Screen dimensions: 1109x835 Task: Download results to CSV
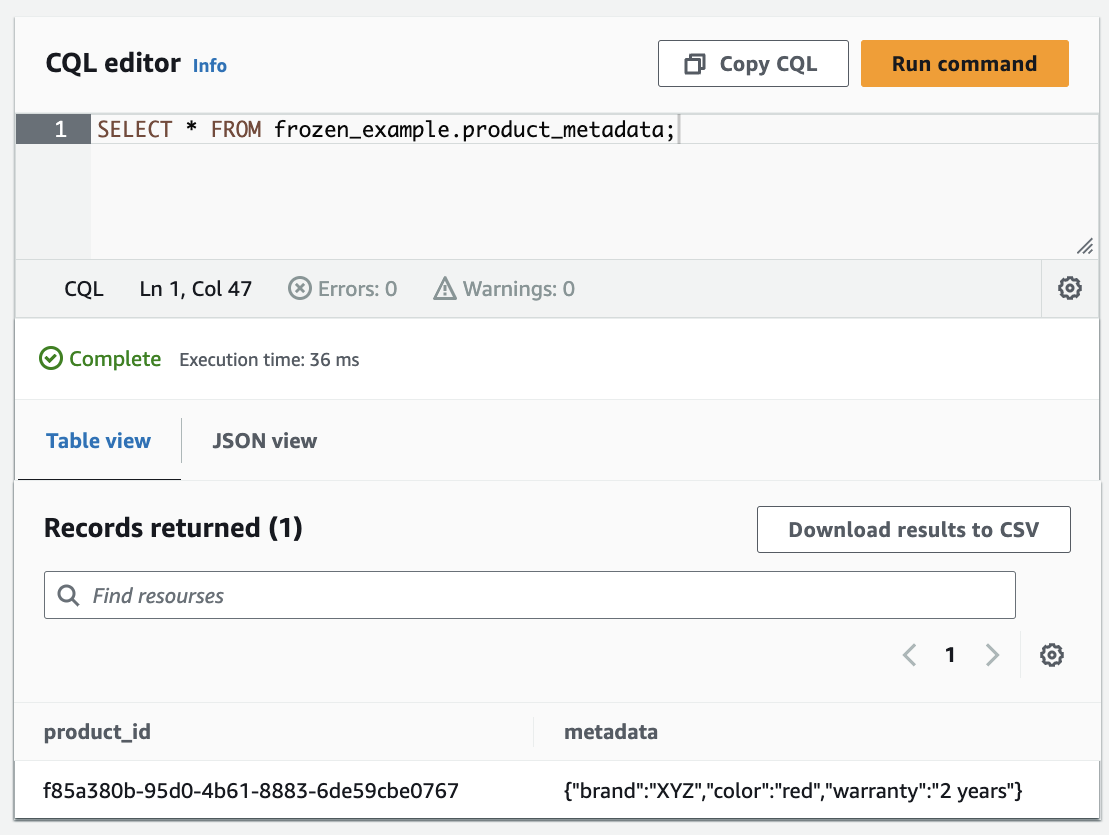913,530
